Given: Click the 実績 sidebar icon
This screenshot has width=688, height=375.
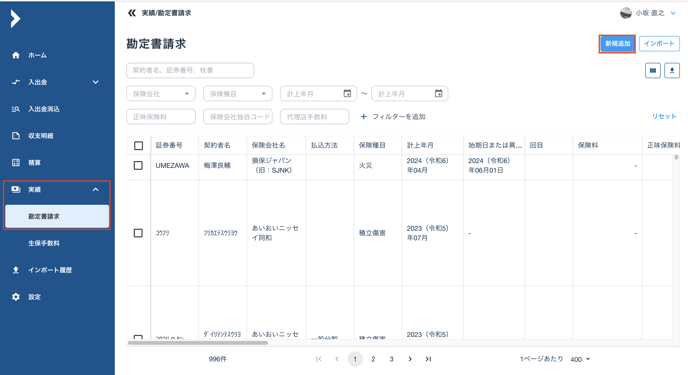Looking at the screenshot, I should 16,189.
